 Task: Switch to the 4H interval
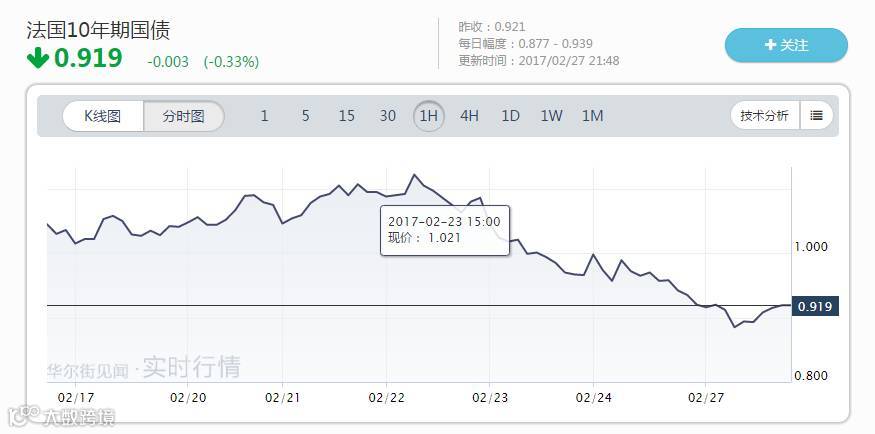[469, 116]
